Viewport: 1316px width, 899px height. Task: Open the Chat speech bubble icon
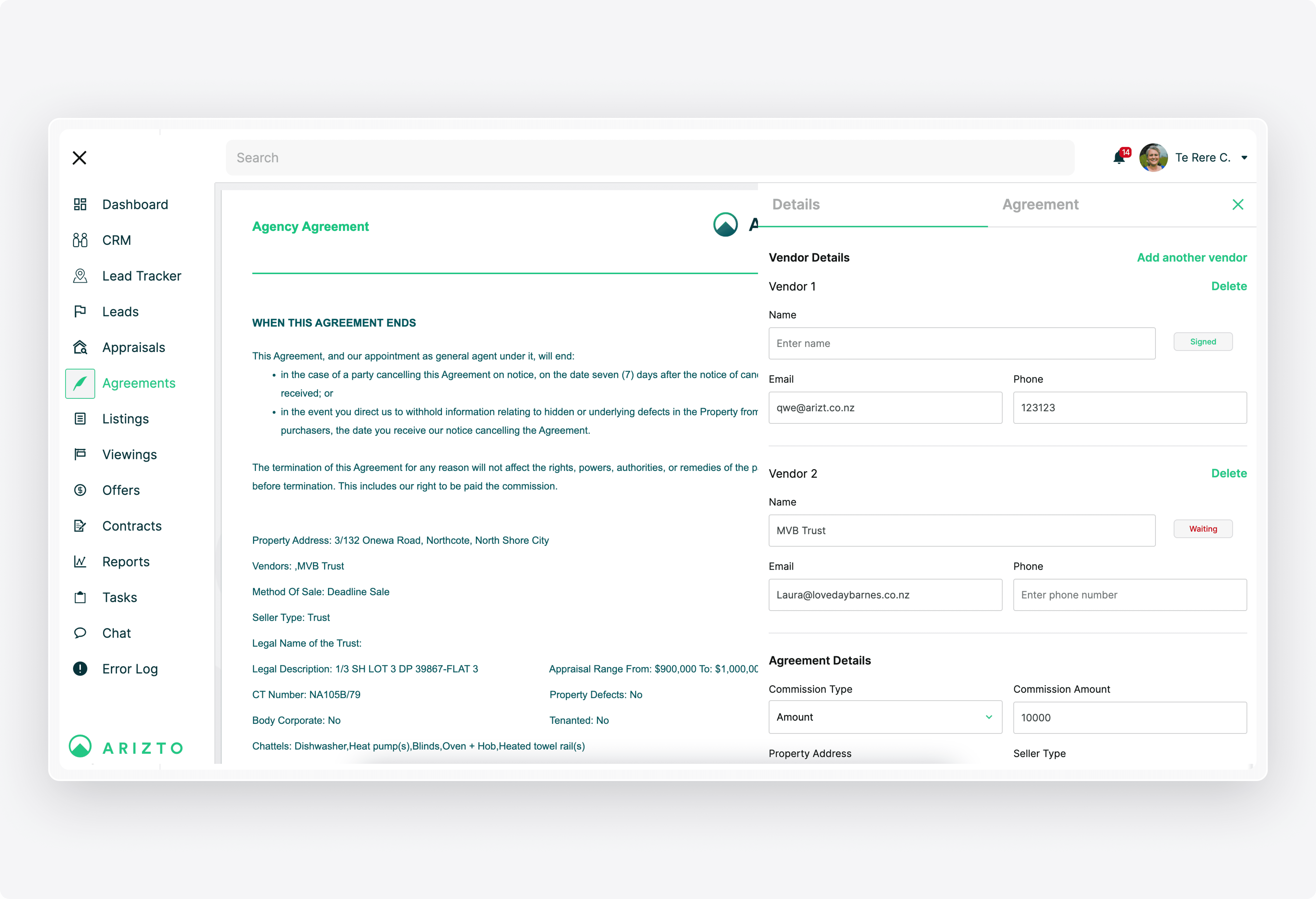[x=80, y=633]
